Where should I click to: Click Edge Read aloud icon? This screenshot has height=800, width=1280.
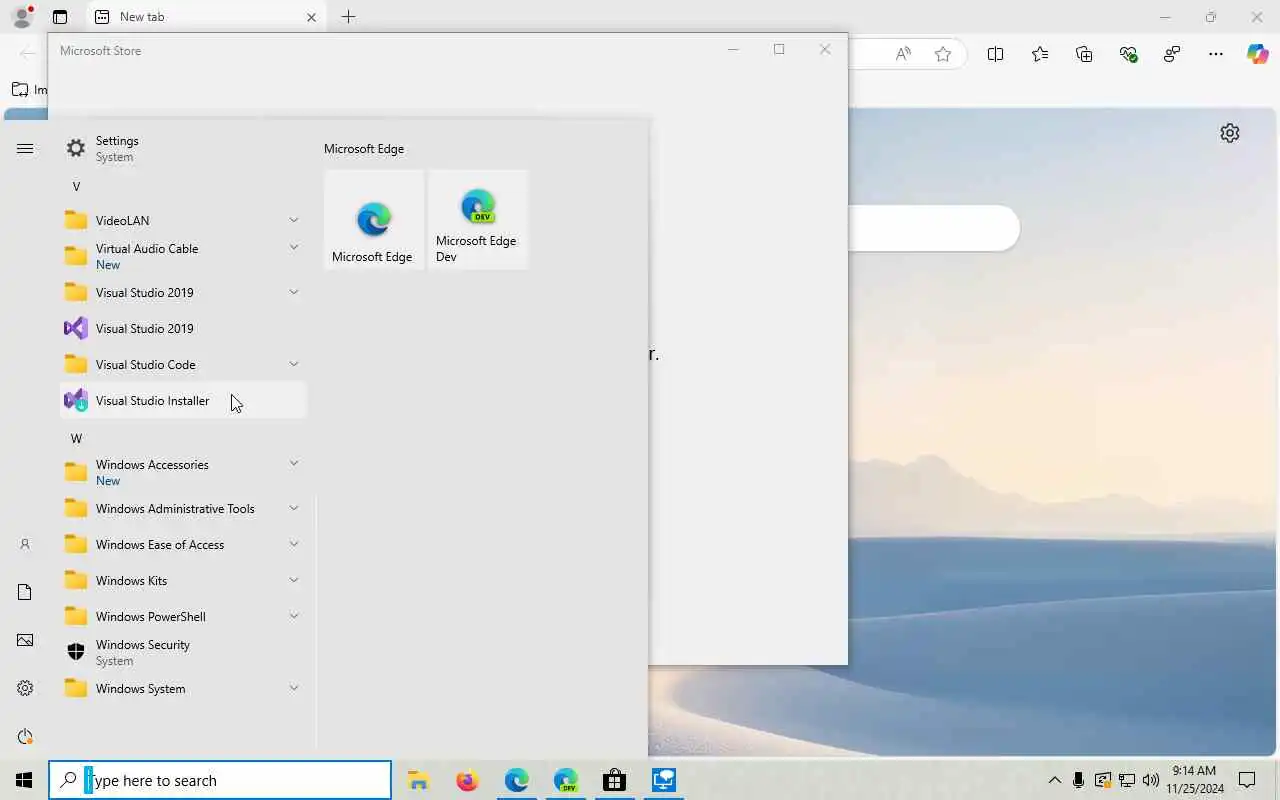point(903,54)
